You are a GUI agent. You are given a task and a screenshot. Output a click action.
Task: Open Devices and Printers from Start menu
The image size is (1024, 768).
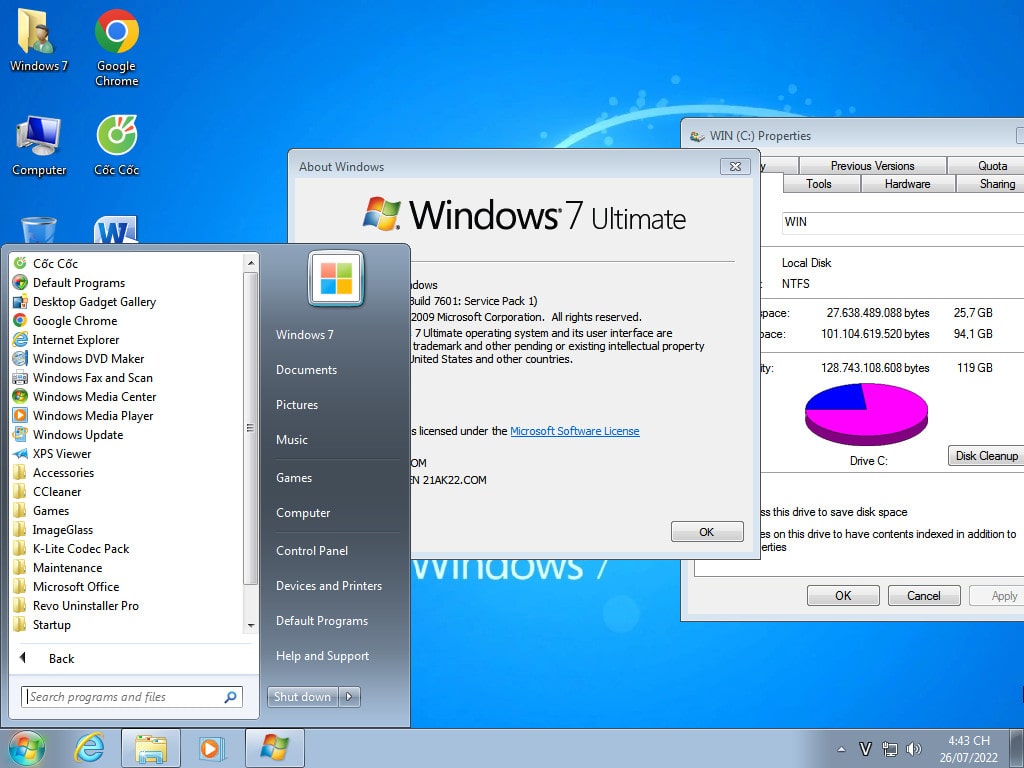(x=329, y=586)
